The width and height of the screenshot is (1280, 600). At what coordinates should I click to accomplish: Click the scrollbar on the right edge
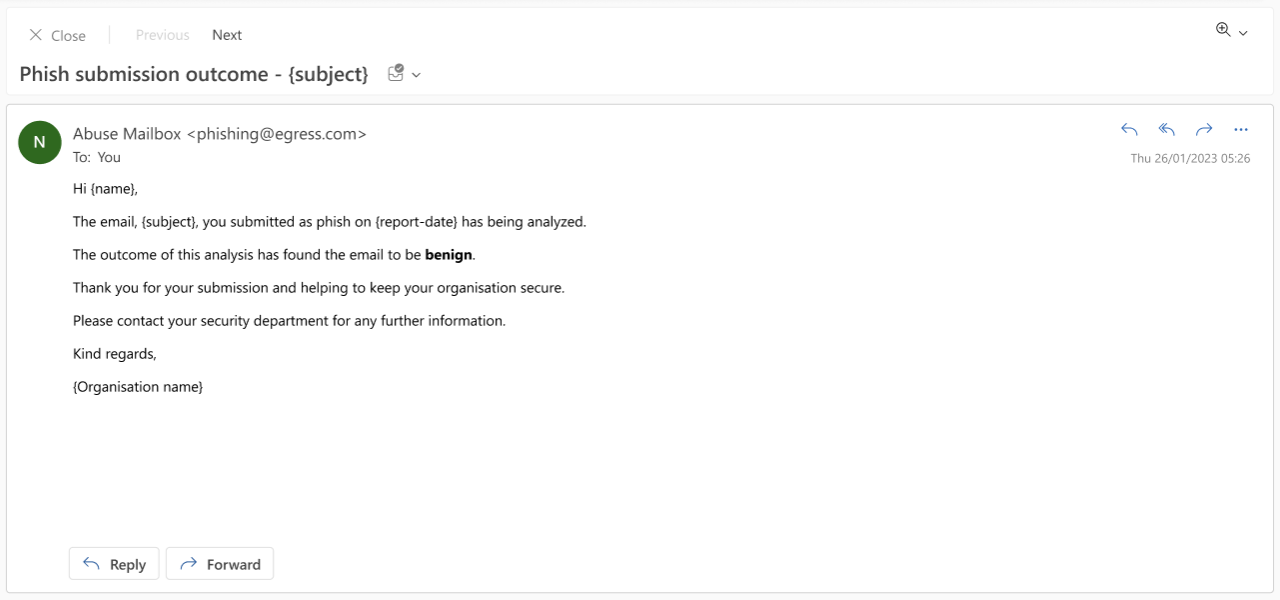click(x=1275, y=300)
